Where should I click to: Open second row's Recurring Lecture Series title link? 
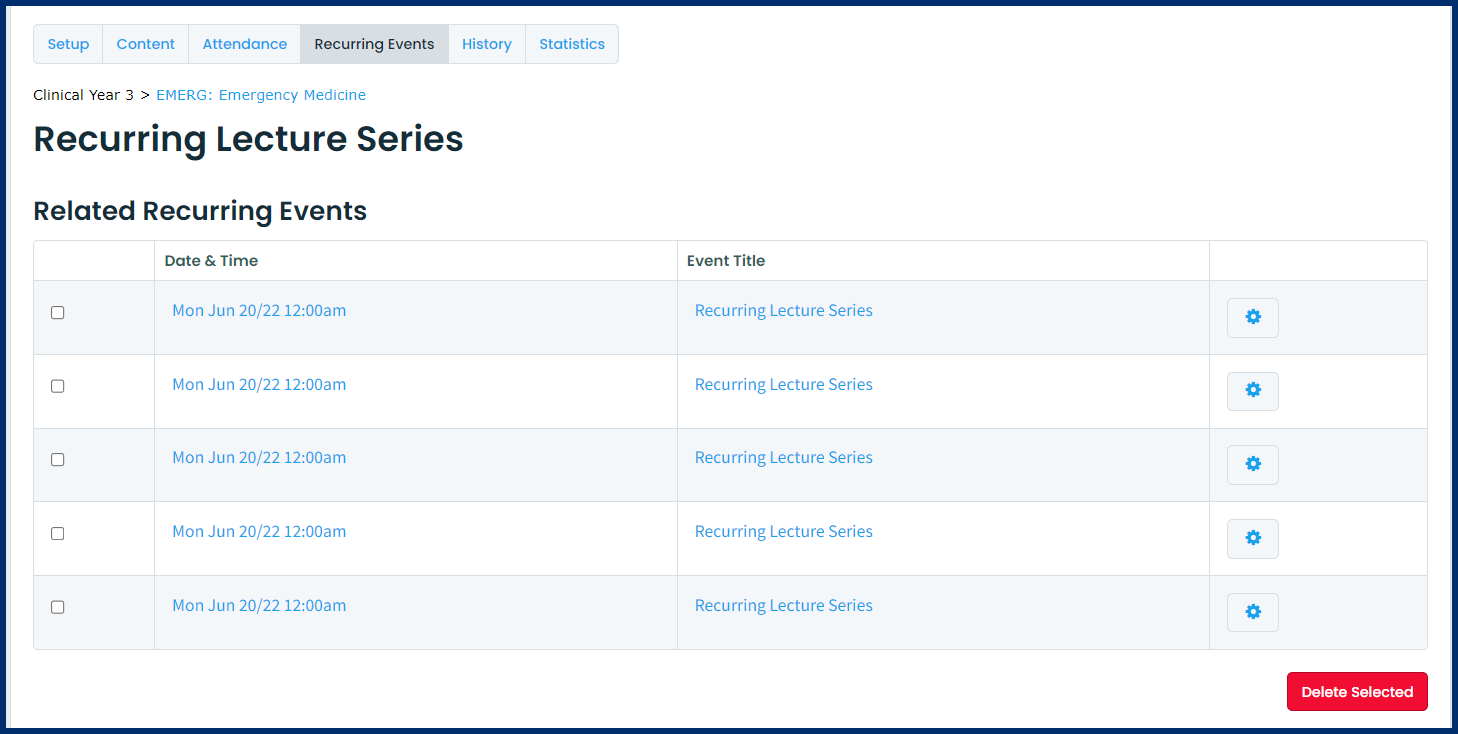[x=783, y=384]
